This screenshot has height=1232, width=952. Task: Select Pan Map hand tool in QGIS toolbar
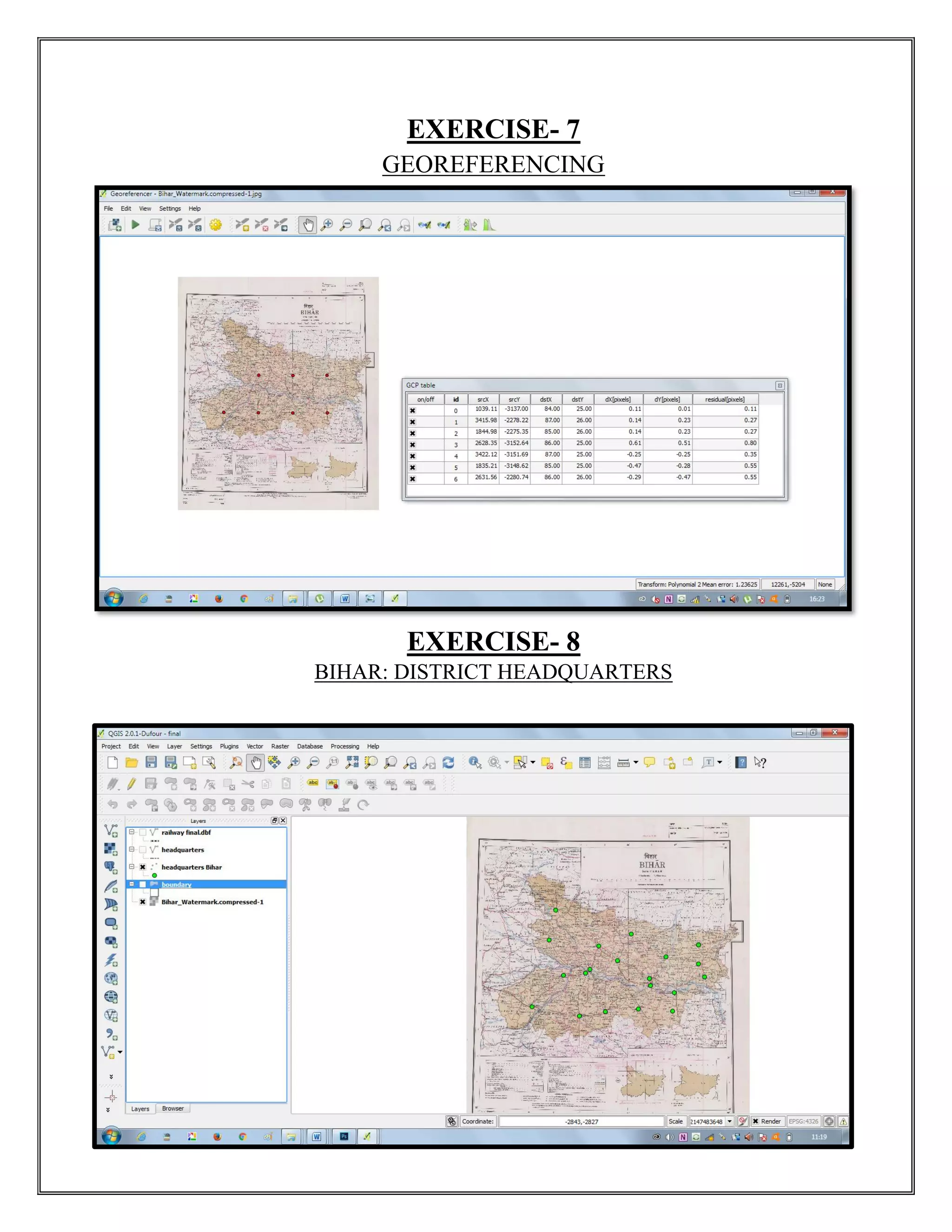[x=256, y=763]
